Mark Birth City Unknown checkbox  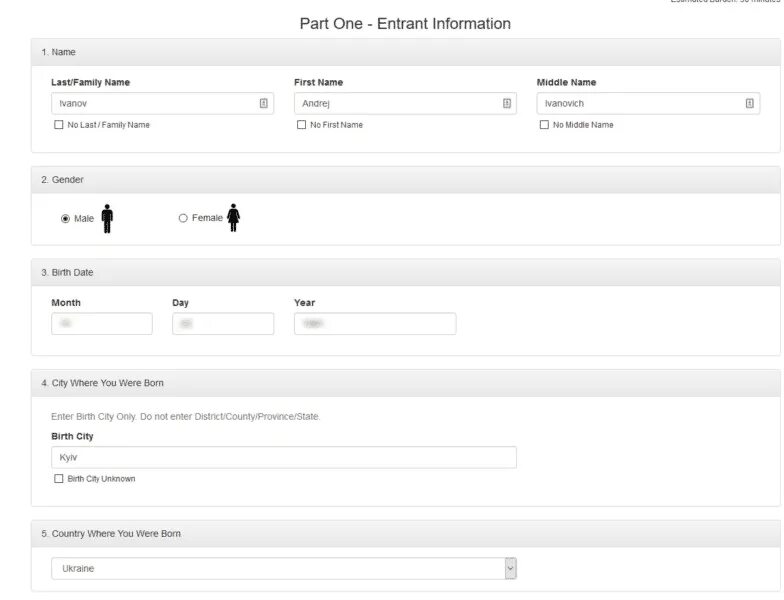click(x=58, y=479)
